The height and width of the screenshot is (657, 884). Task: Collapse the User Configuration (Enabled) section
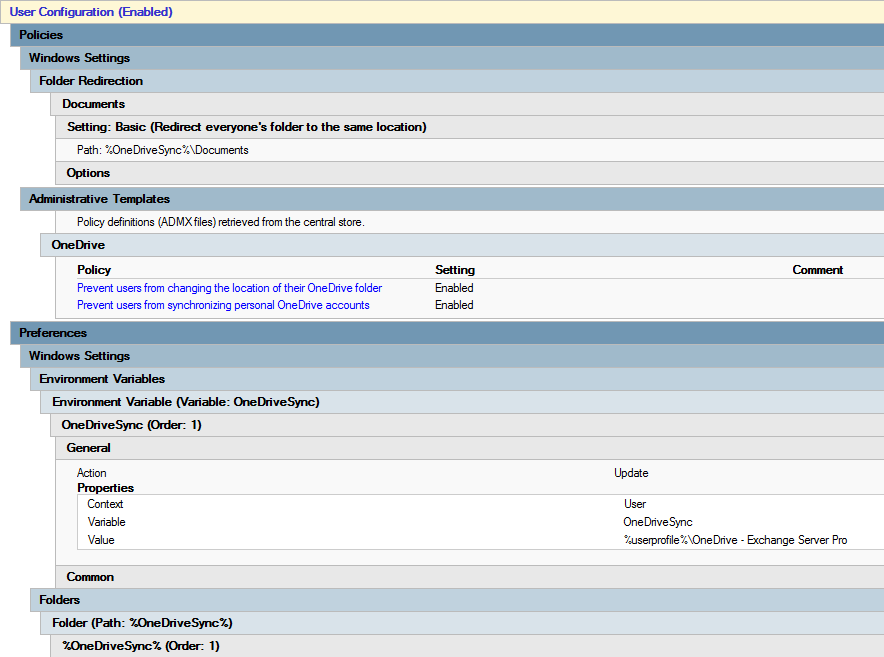(x=91, y=12)
